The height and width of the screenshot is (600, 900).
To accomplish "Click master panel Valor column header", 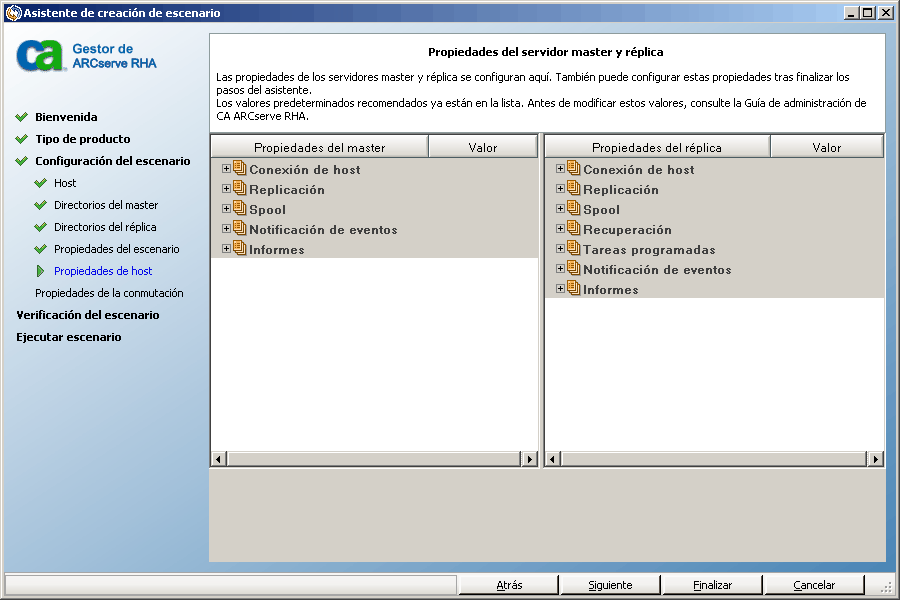I will [483, 148].
